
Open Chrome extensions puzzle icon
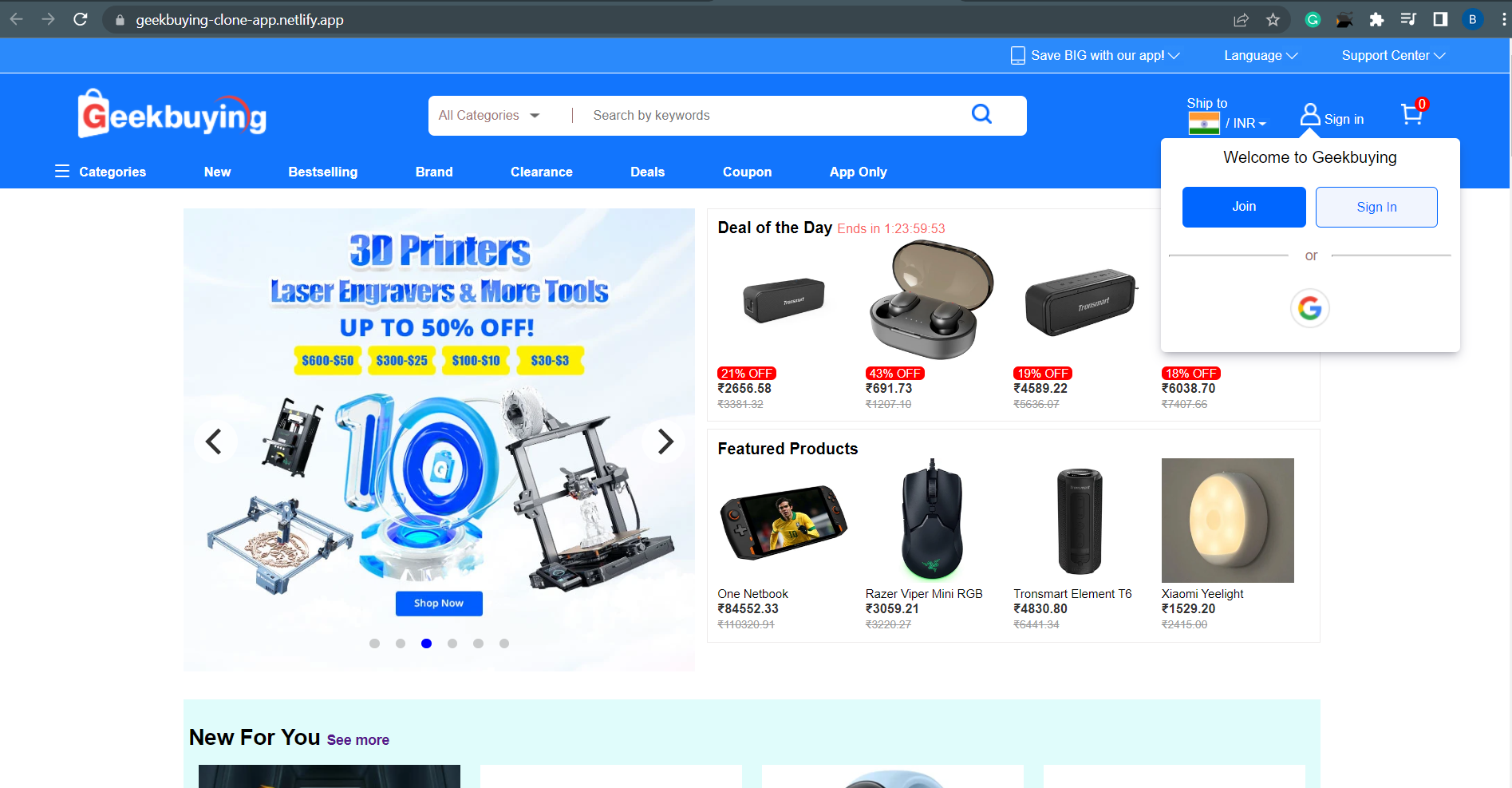1376,20
